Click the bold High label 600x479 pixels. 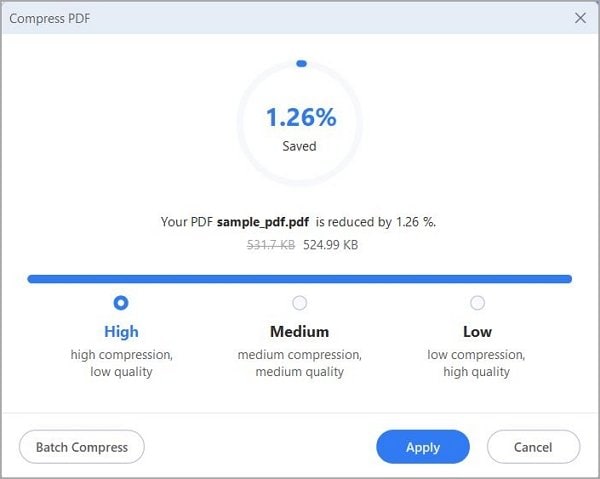click(121, 331)
